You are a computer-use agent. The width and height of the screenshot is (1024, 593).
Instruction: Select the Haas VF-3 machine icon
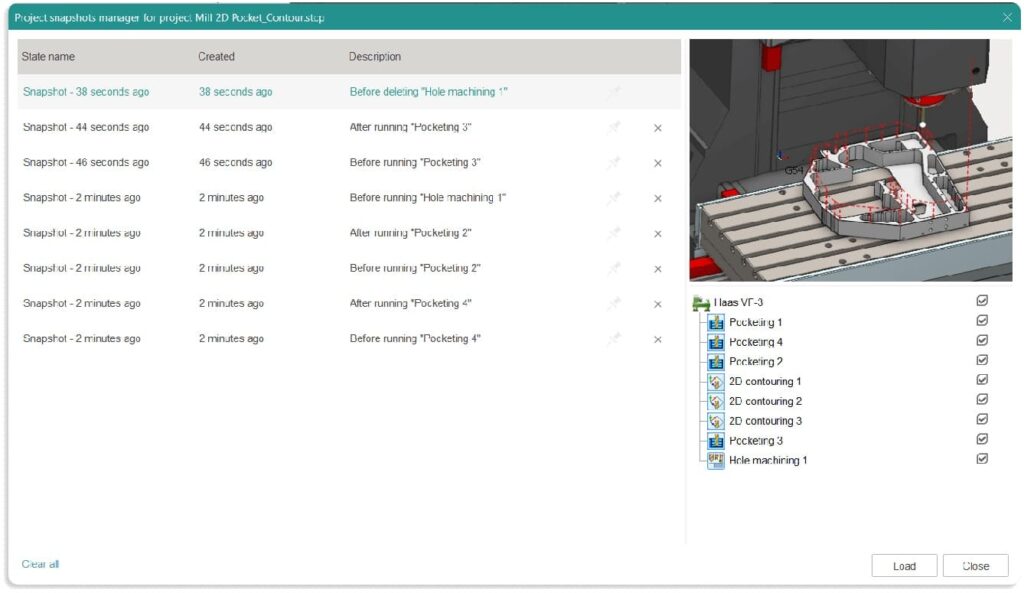point(699,302)
